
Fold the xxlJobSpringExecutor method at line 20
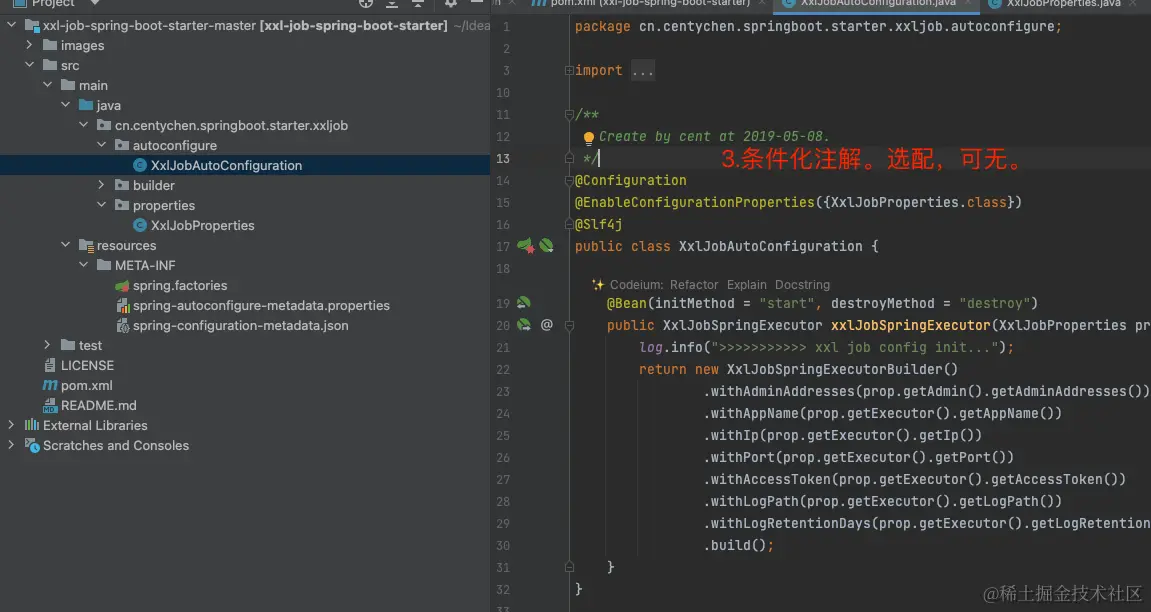coord(569,325)
